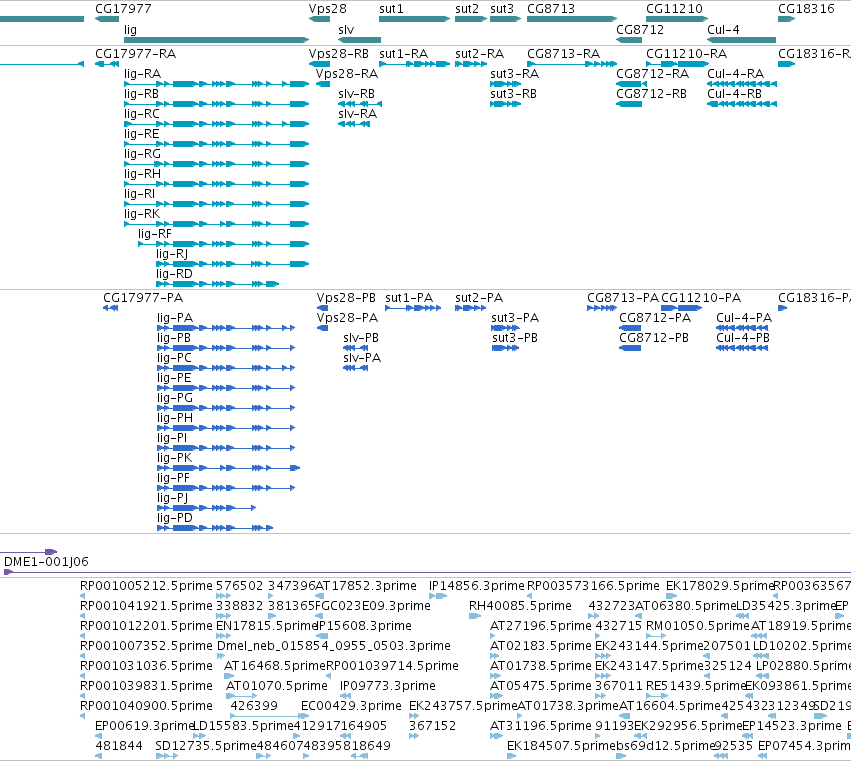Image resolution: width=851 pixels, height=761 pixels.
Task: Click EST AT27196.5prime
Action: tap(541, 625)
